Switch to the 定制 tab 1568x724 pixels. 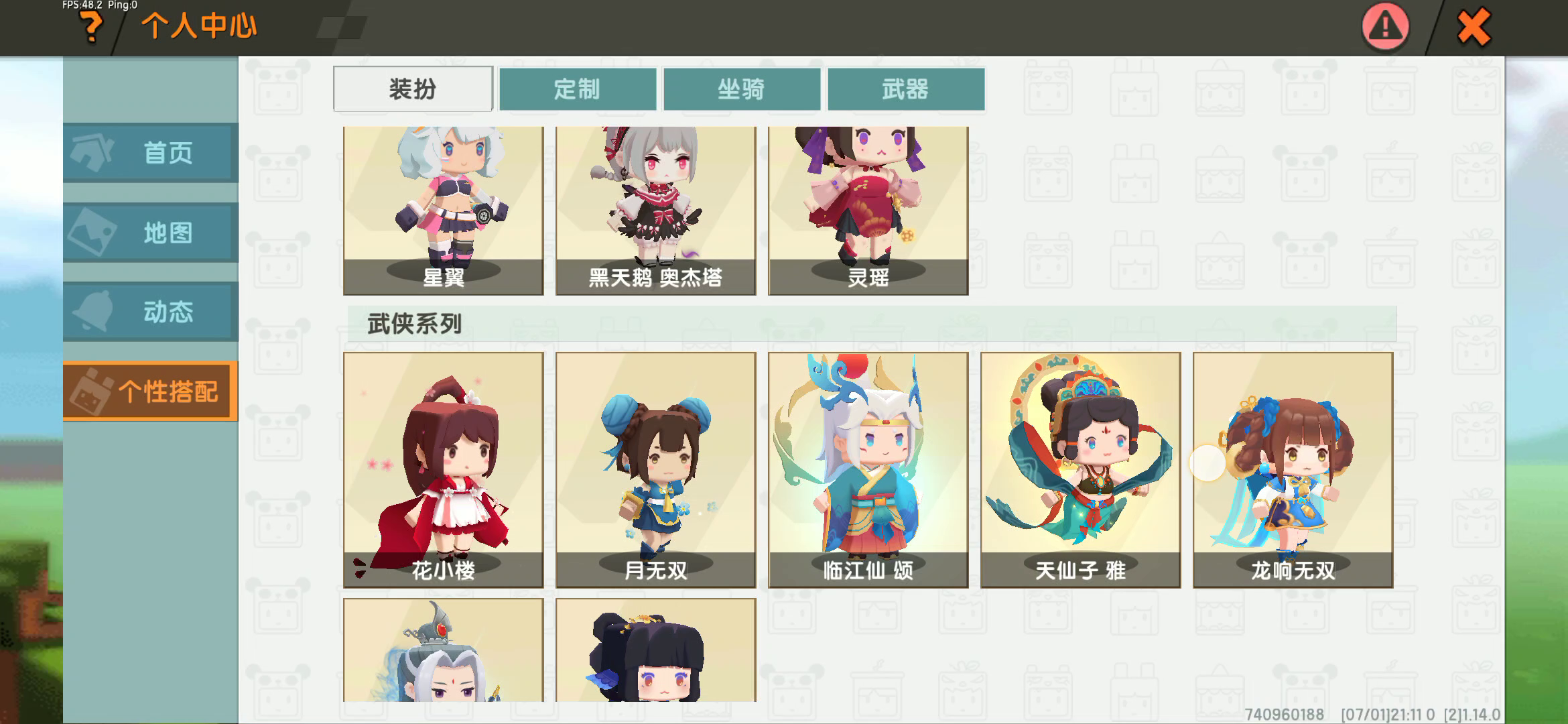578,88
